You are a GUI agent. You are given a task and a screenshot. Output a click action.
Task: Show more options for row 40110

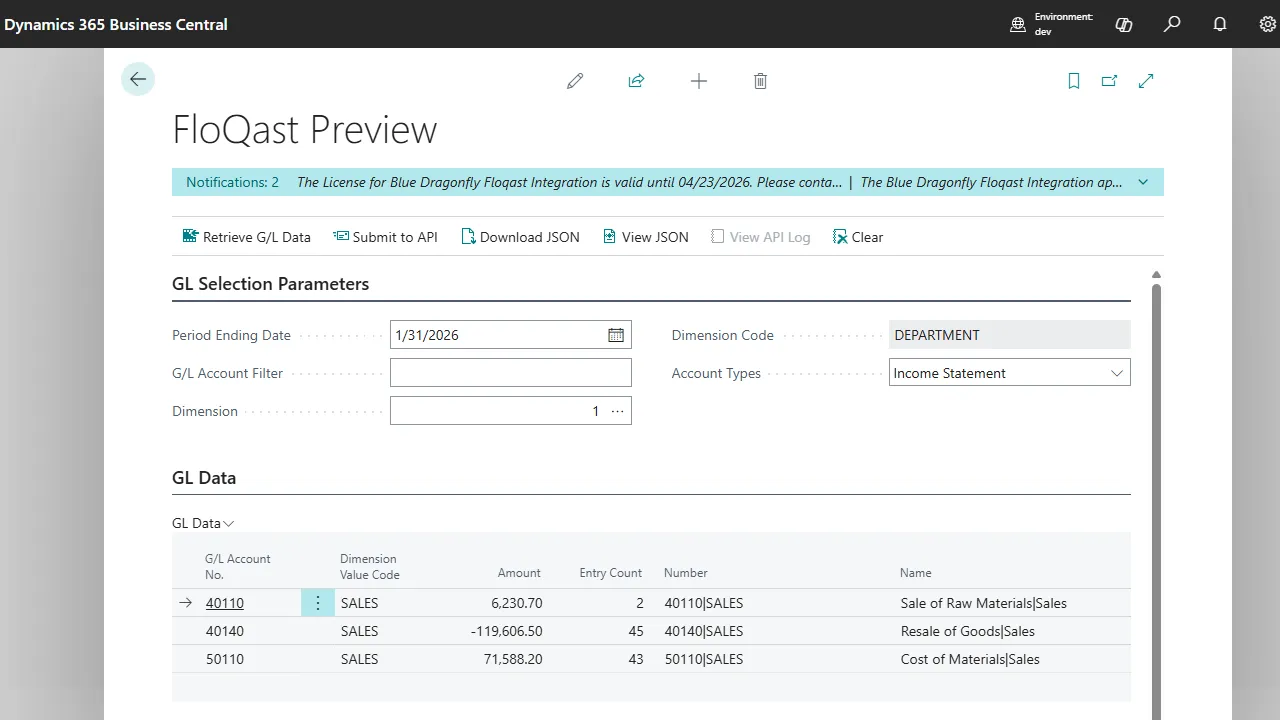pyautogui.click(x=318, y=603)
